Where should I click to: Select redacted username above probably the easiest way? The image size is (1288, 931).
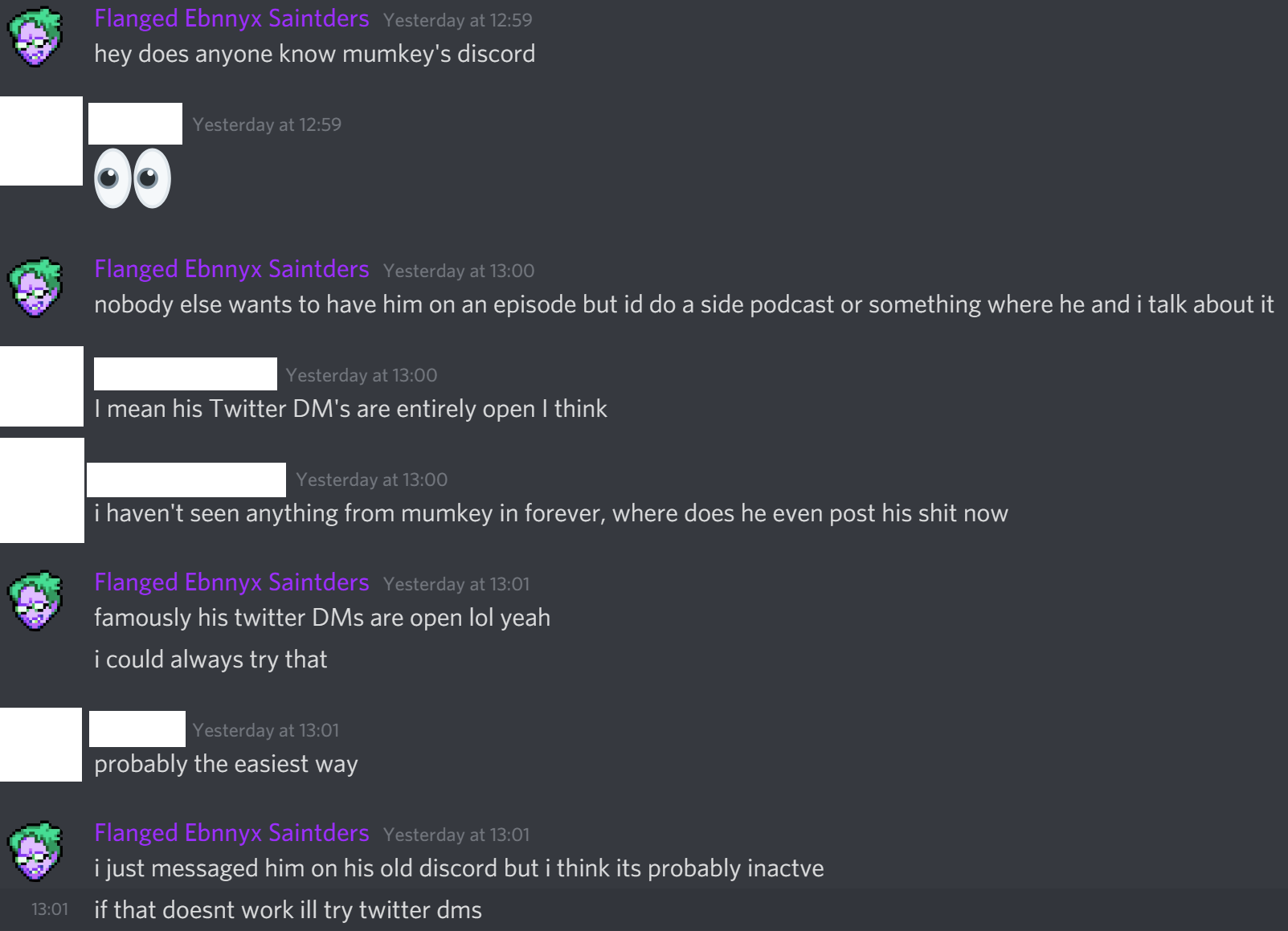click(137, 729)
